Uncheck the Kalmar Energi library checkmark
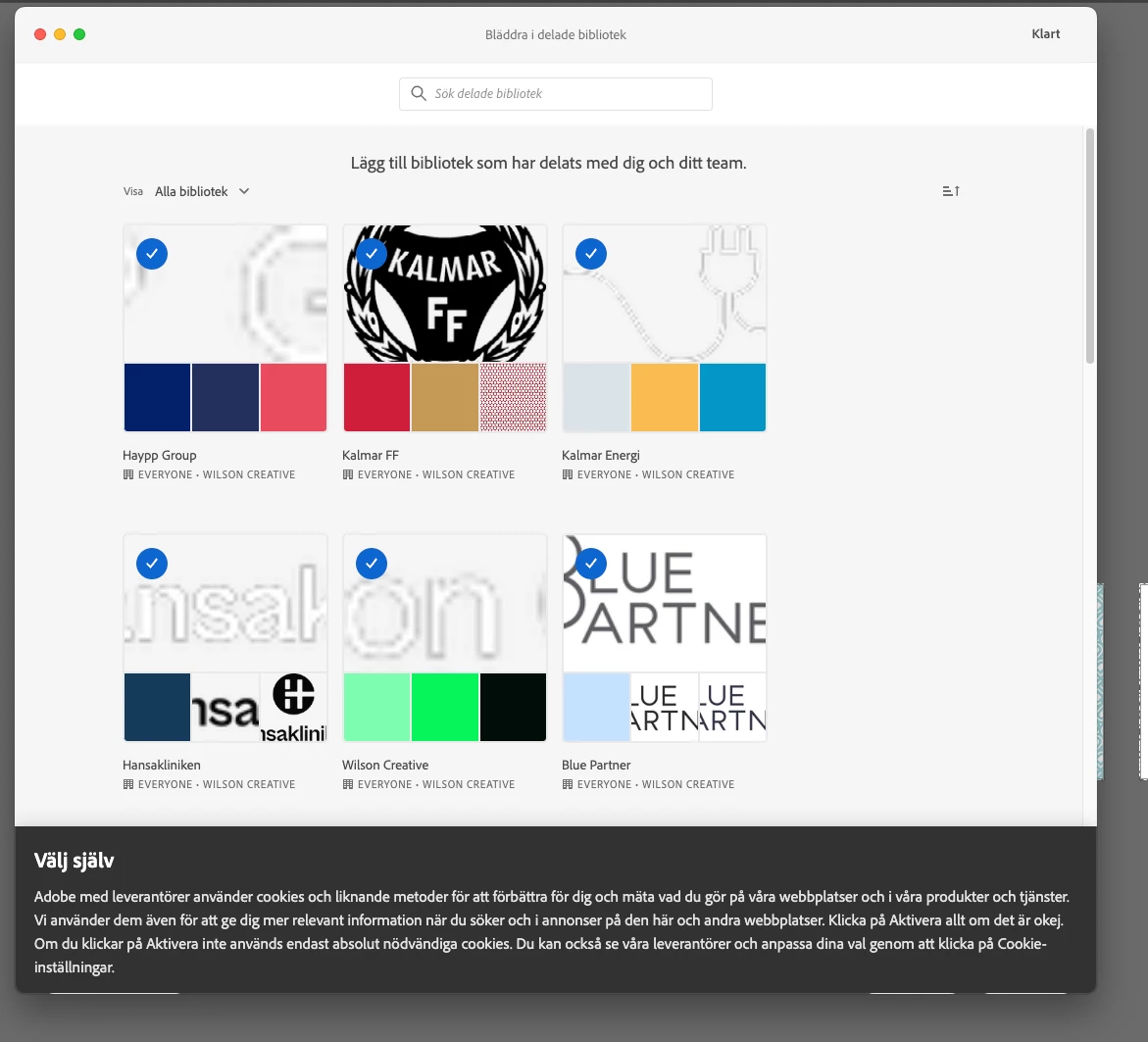The width and height of the screenshot is (1148, 1042). (591, 253)
